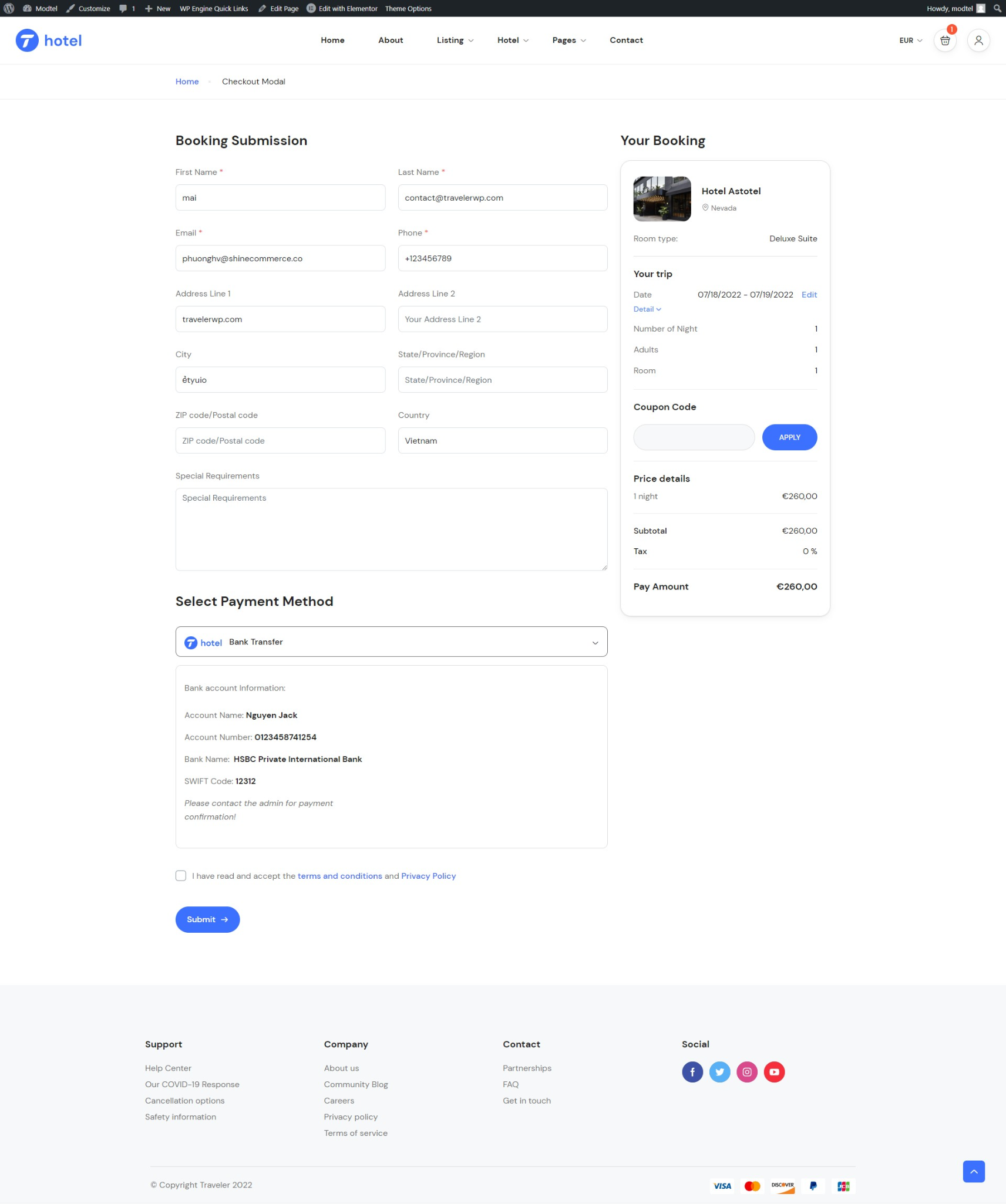Viewport: 1006px width, 1204px height.
Task: Open the EUR currency dropdown
Action: (x=910, y=41)
